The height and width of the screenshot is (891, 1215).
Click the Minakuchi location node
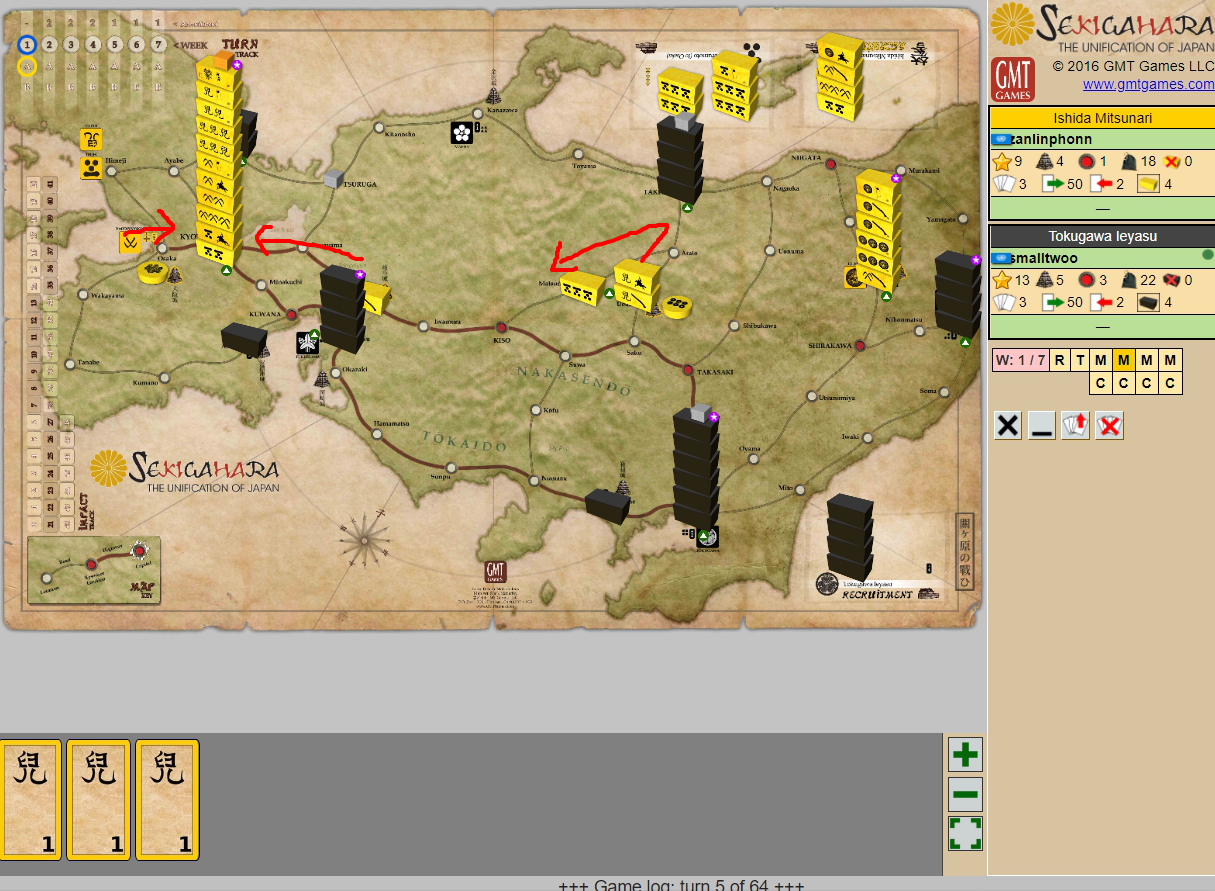click(x=261, y=284)
